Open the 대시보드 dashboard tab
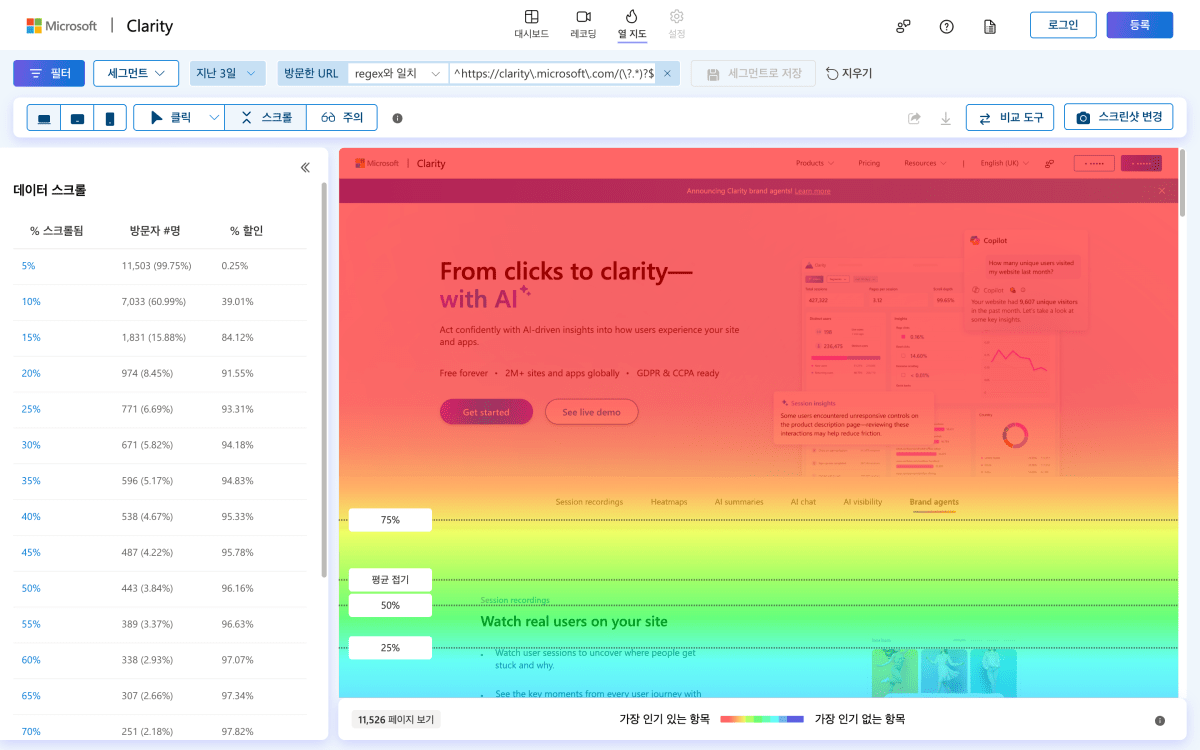The width and height of the screenshot is (1200, 750). click(531, 24)
